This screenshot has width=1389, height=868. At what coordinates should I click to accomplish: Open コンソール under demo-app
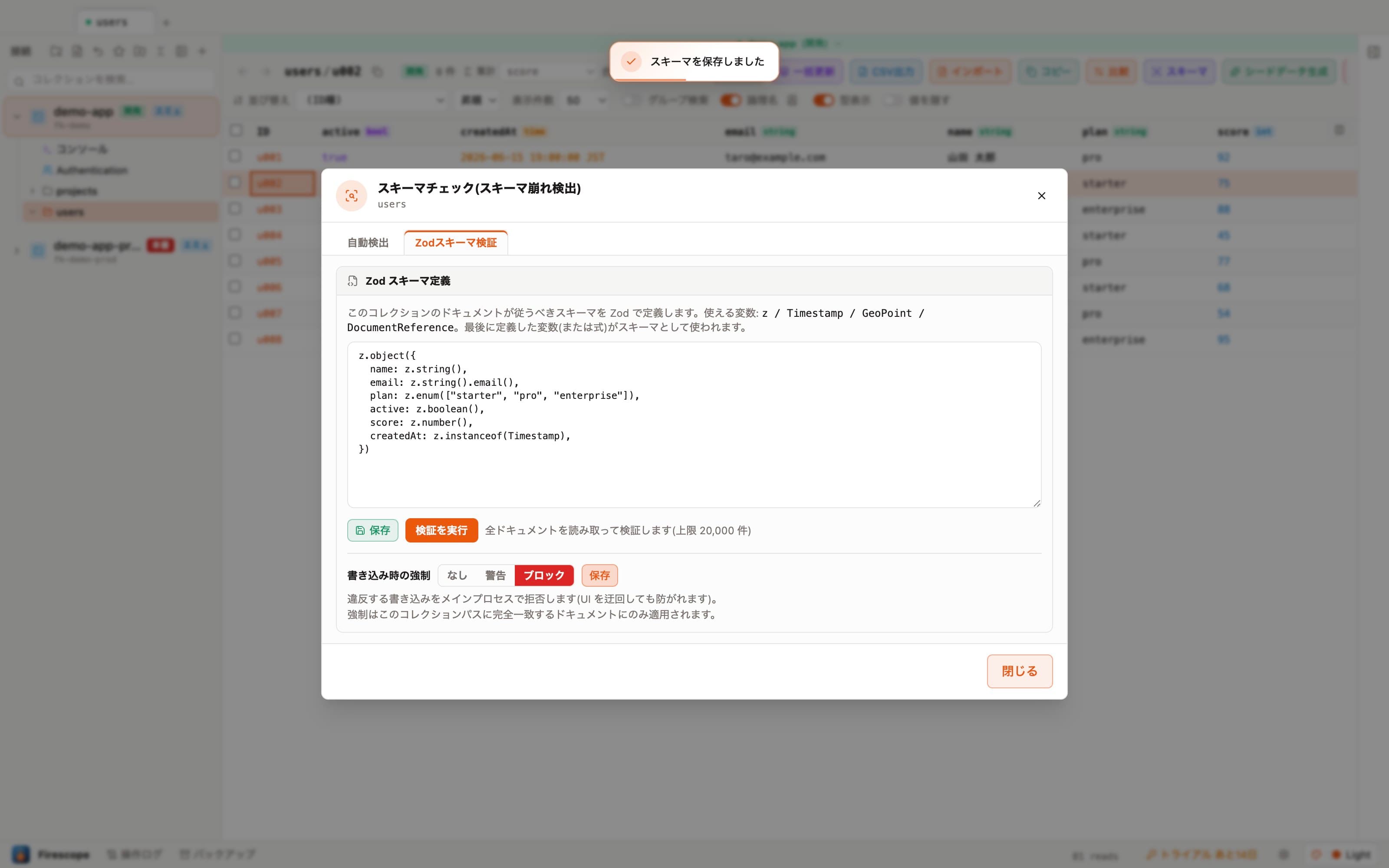click(x=82, y=149)
